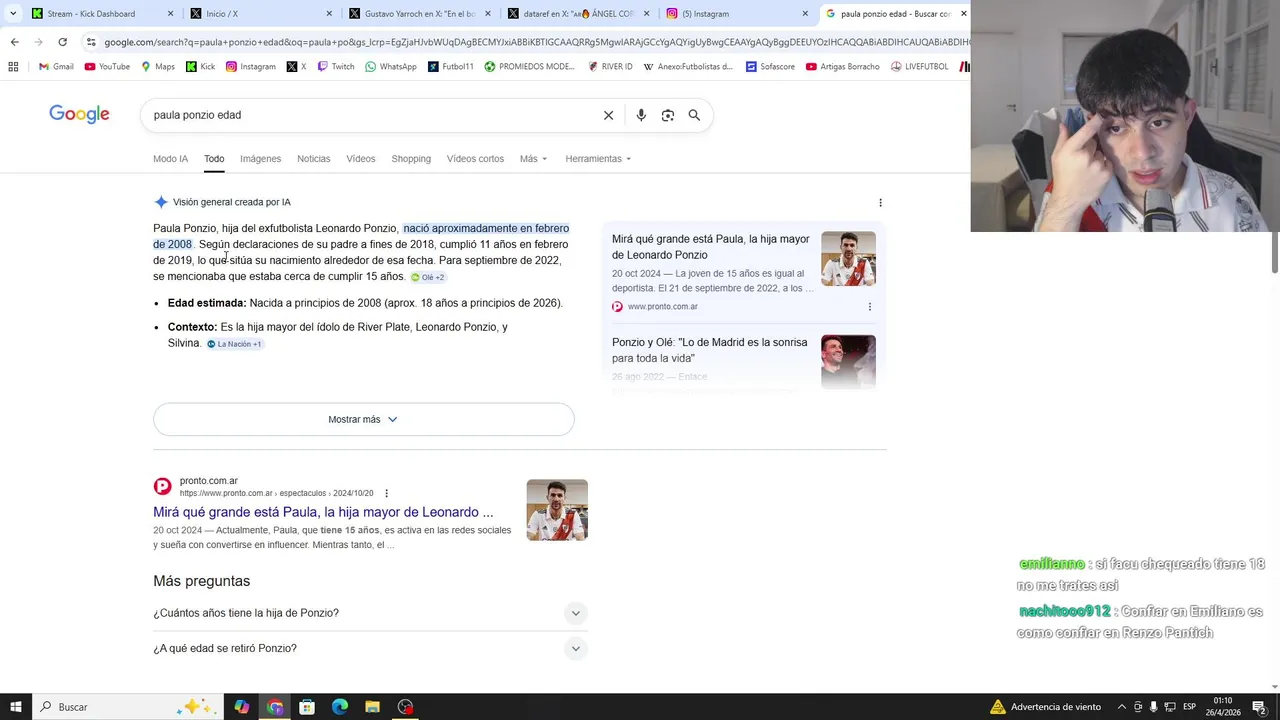
Task: Open the Advertencia de viento weather widget
Action: 1046,707
